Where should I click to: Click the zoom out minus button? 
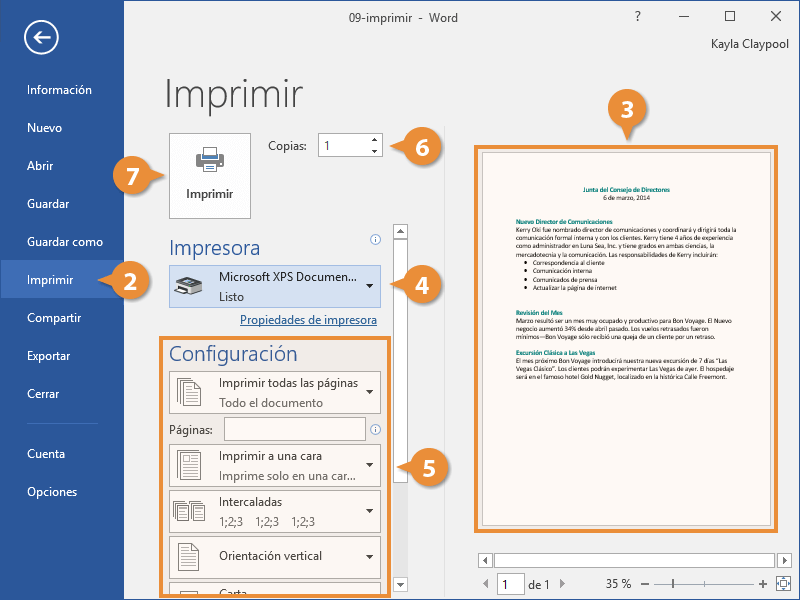point(645,584)
